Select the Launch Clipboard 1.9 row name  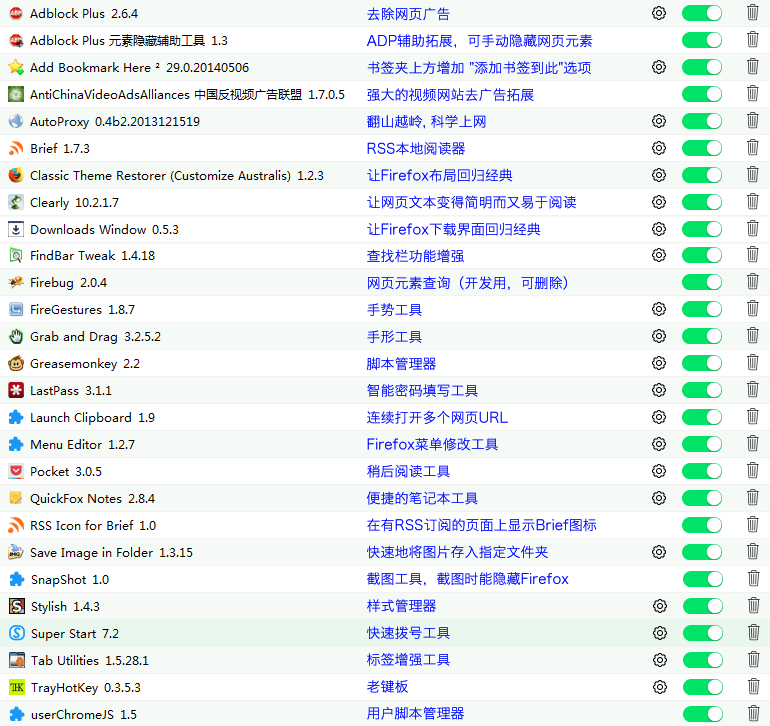coord(92,418)
